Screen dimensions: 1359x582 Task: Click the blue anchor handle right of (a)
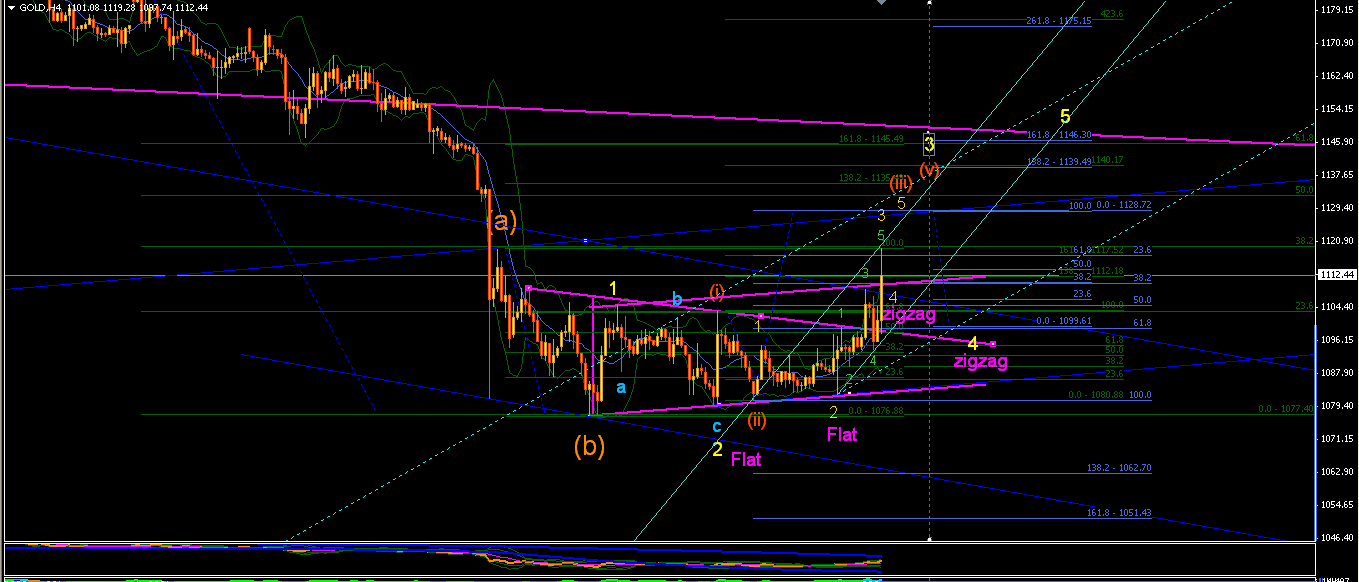click(584, 240)
